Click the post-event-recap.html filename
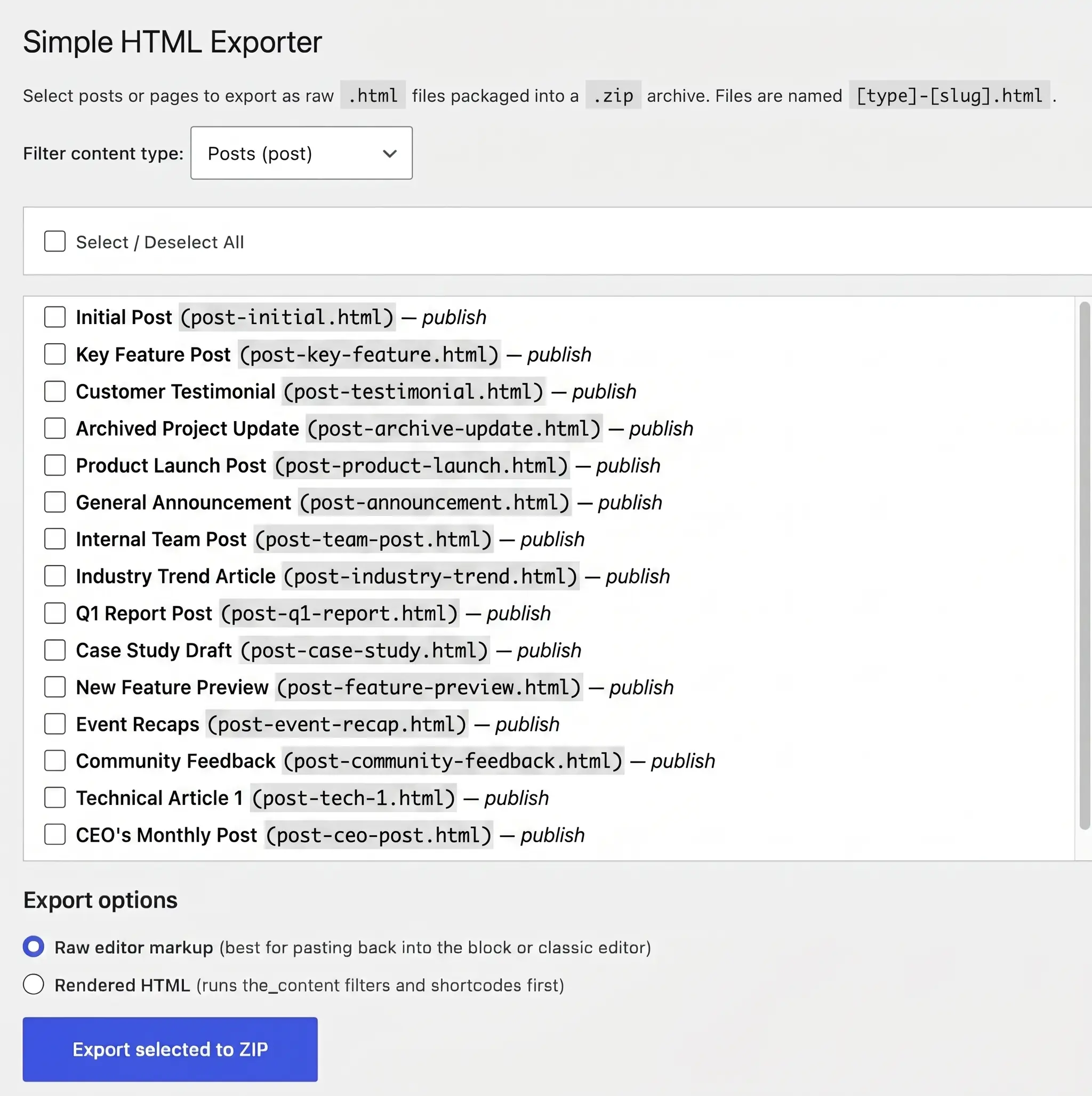This screenshot has width=1092, height=1096. point(337,724)
